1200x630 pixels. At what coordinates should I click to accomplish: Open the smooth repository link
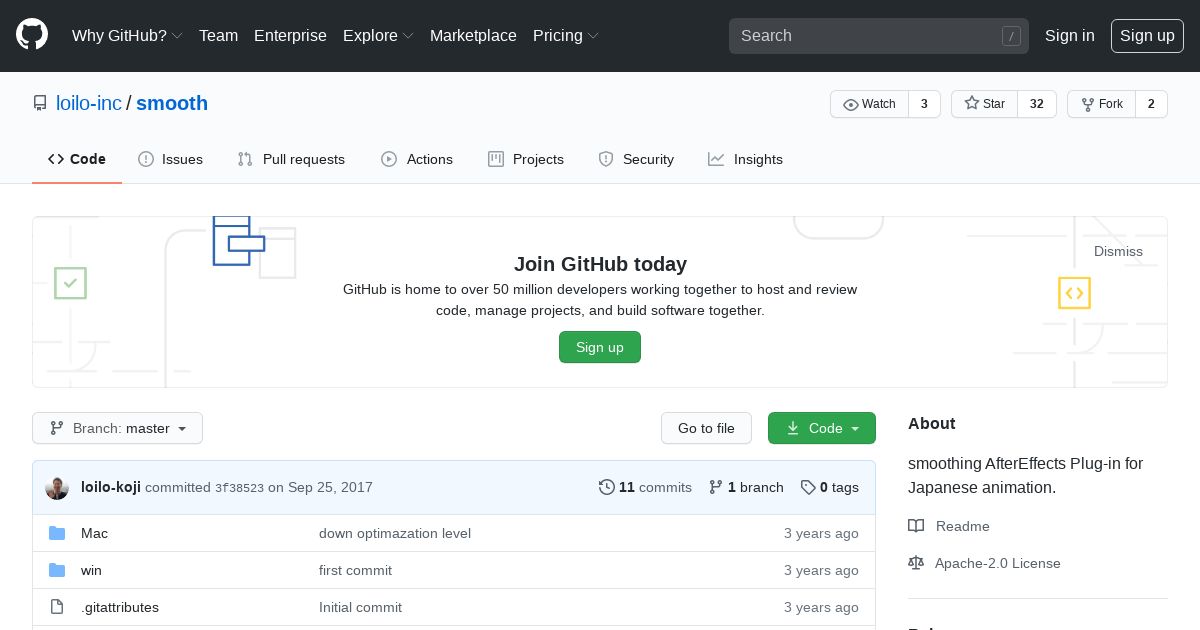[172, 103]
